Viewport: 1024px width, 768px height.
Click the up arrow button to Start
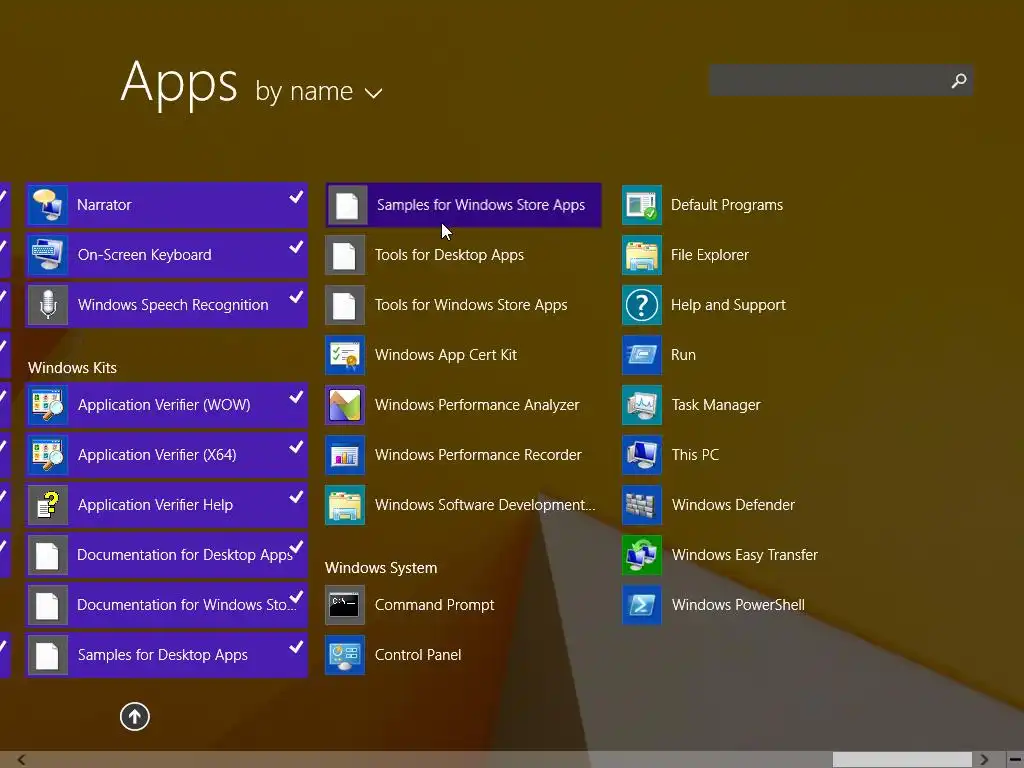(135, 716)
